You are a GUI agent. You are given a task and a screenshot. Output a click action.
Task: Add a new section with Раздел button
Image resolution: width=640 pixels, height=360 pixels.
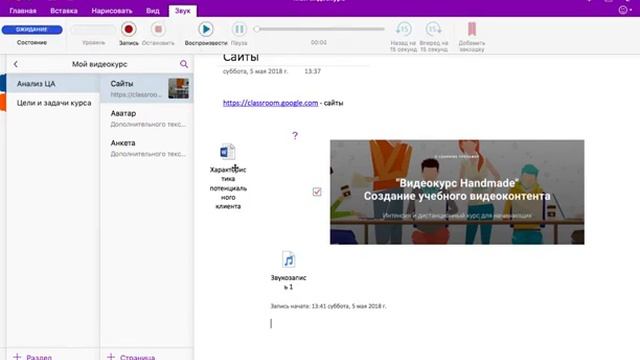click(x=33, y=357)
